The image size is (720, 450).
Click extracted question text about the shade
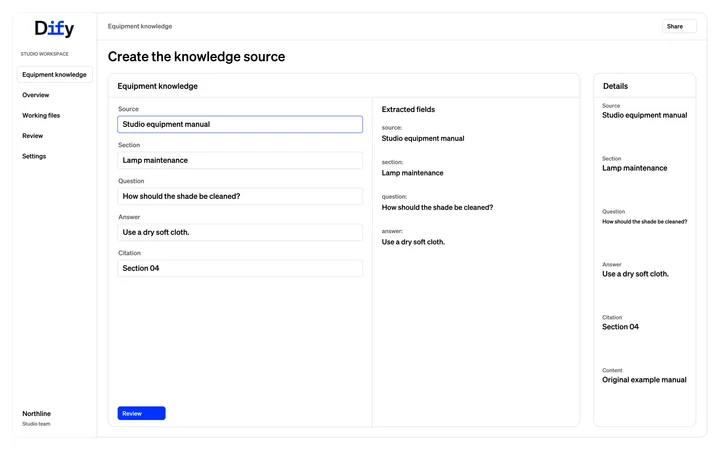click(437, 208)
